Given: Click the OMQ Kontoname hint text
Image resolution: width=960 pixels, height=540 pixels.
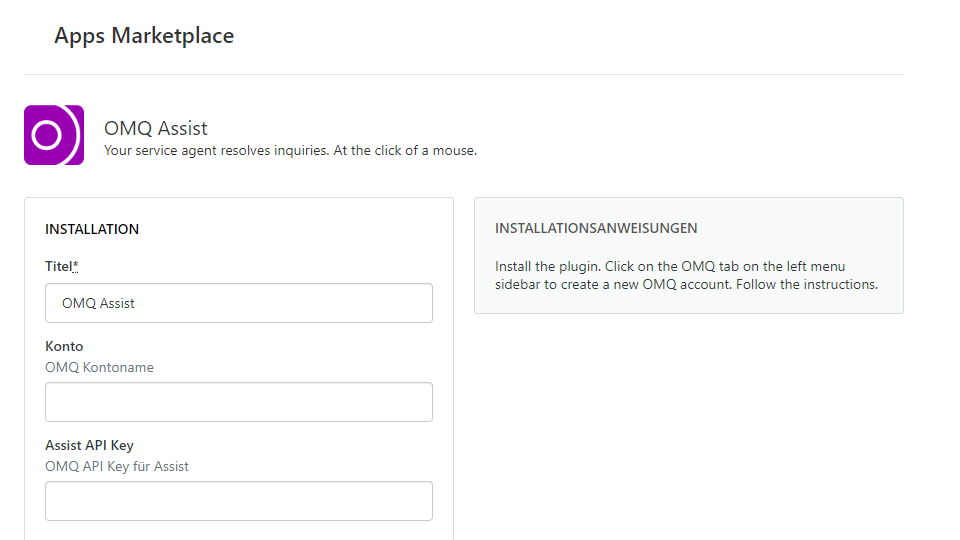Looking at the screenshot, I should [99, 367].
